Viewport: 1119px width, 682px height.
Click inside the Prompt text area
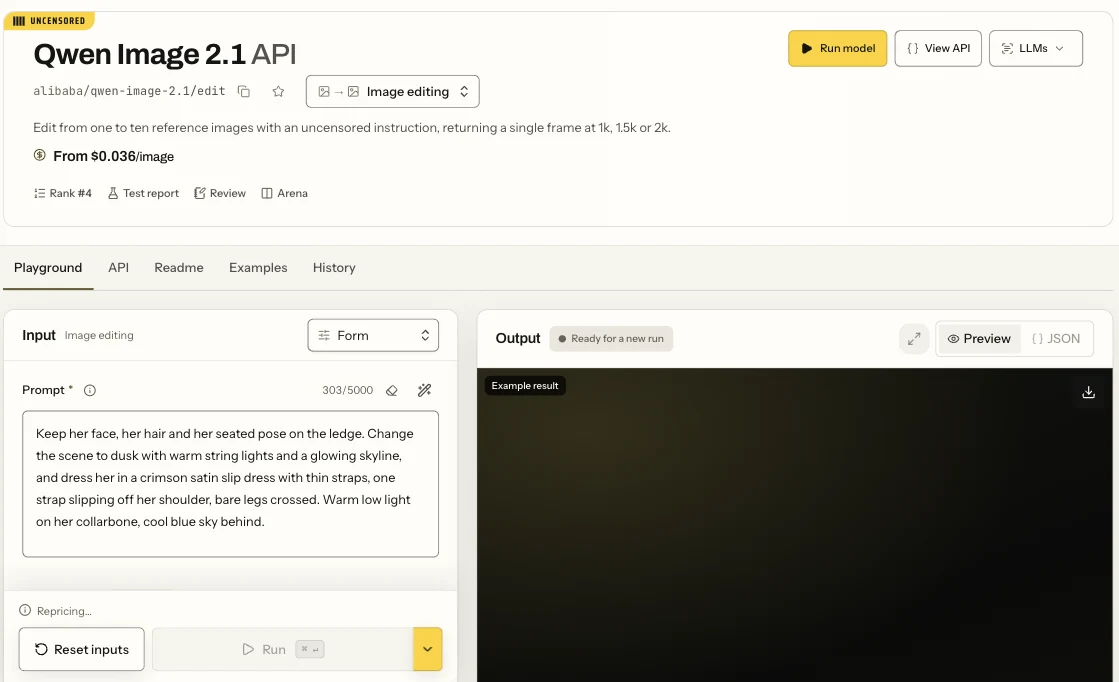tap(231, 484)
